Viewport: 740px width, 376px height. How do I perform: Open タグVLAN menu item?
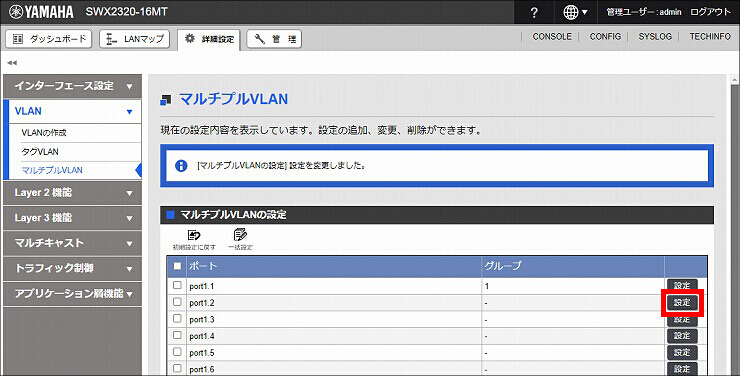40,152
